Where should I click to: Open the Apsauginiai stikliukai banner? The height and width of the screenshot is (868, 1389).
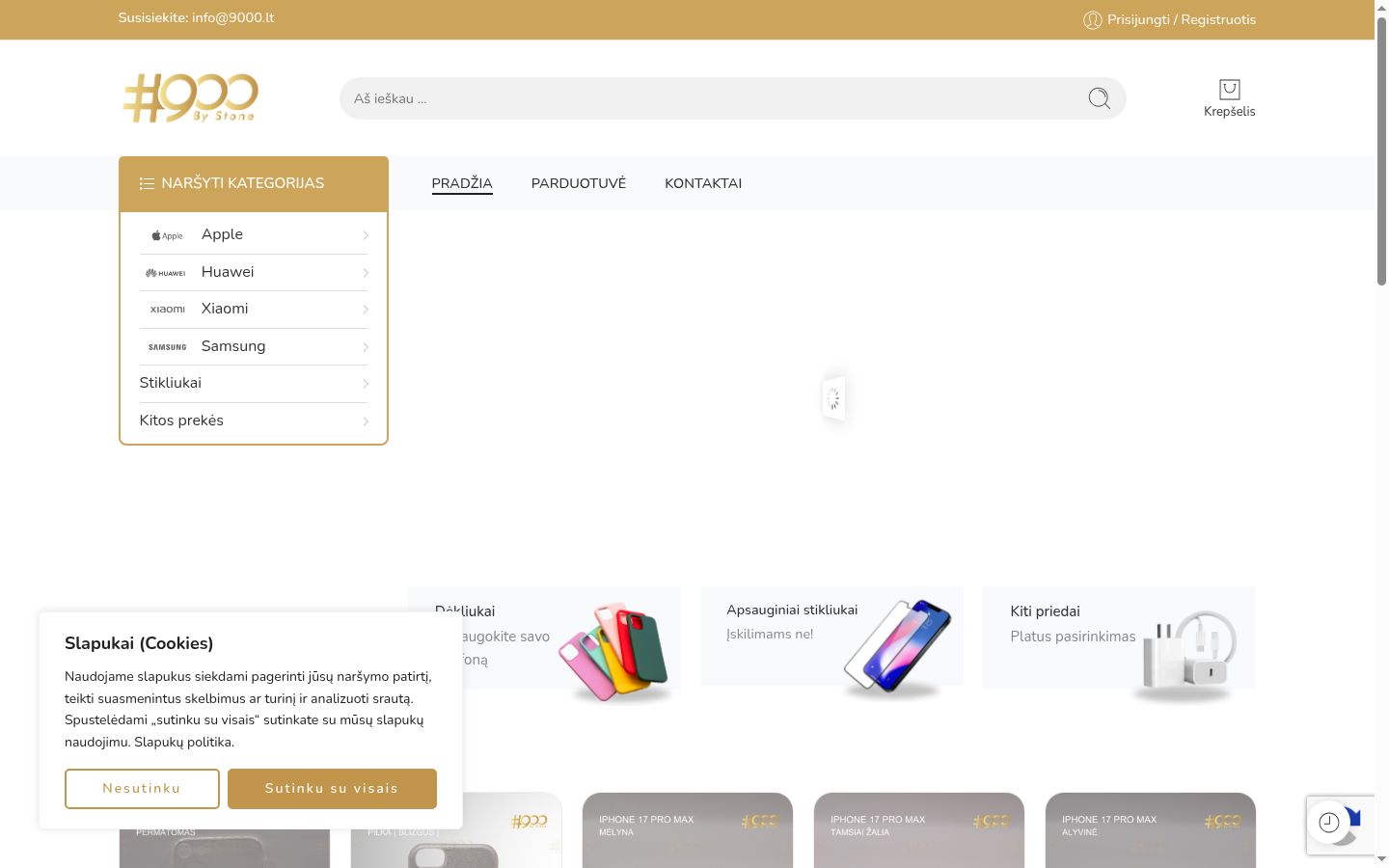831,637
